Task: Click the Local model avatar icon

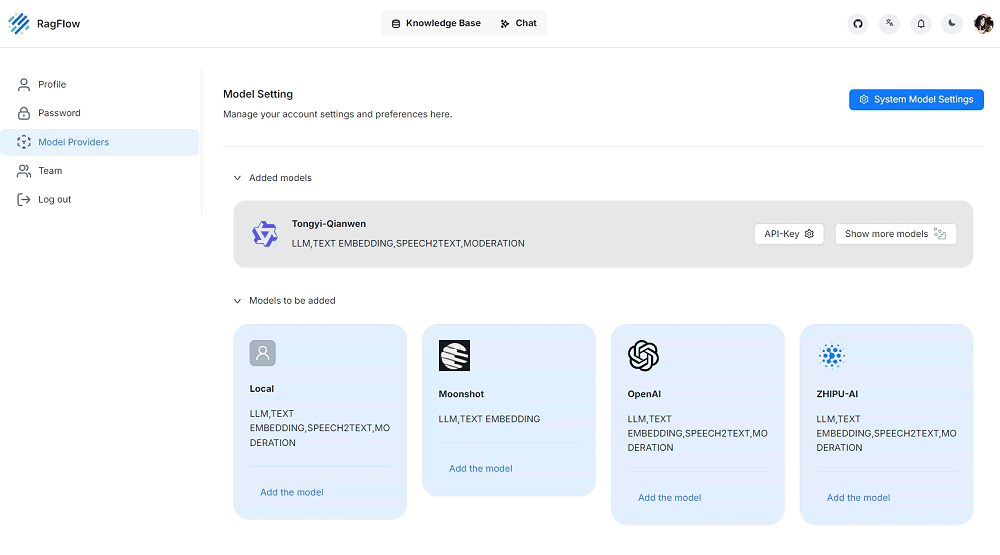Action: click(x=263, y=353)
